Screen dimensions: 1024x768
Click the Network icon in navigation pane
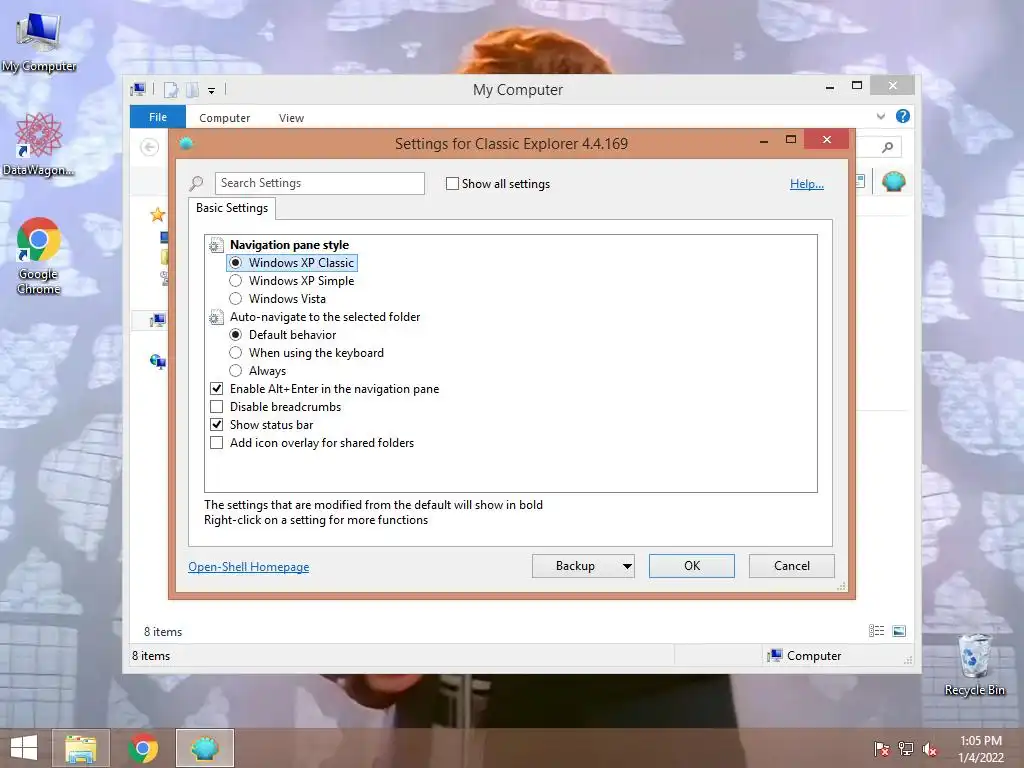157,360
